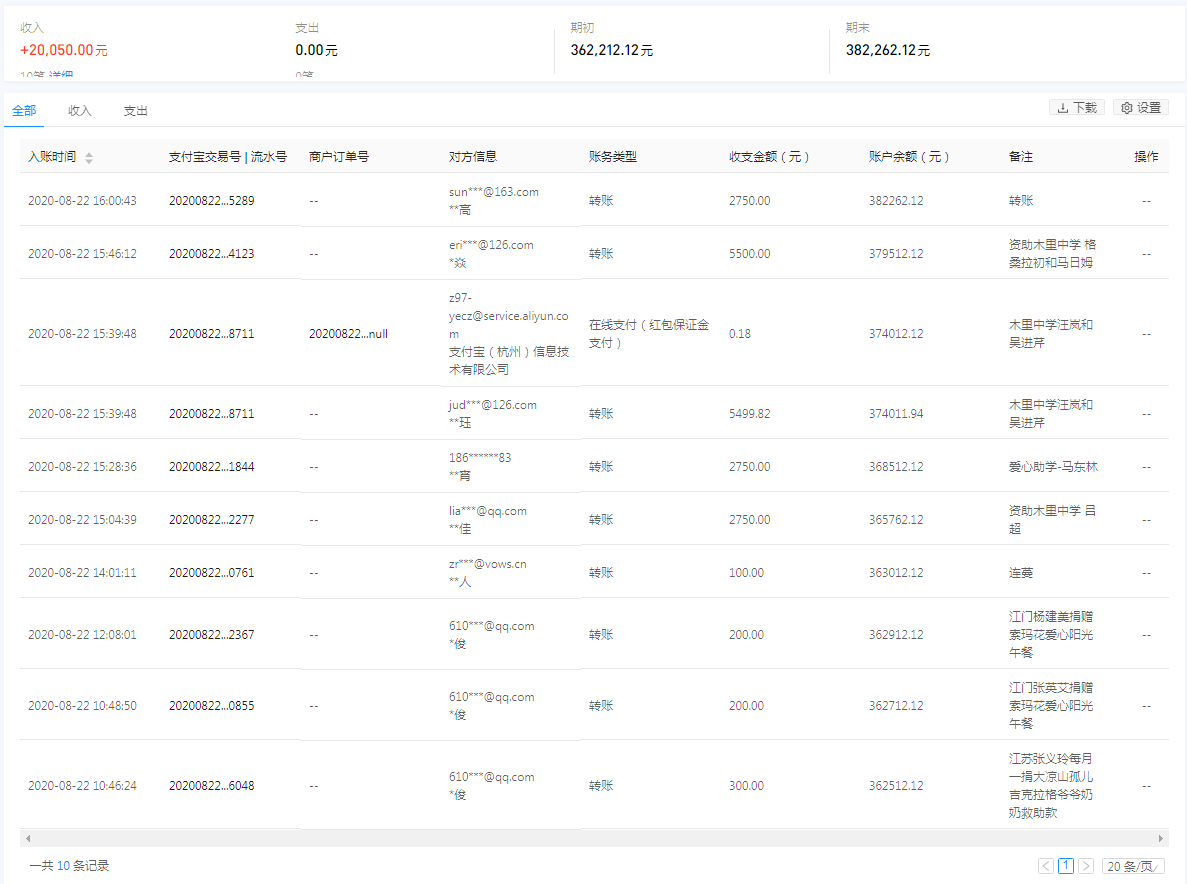1187x884 pixels.
Task: Switch to the 收入 tab
Action: pyautogui.click(x=80, y=111)
